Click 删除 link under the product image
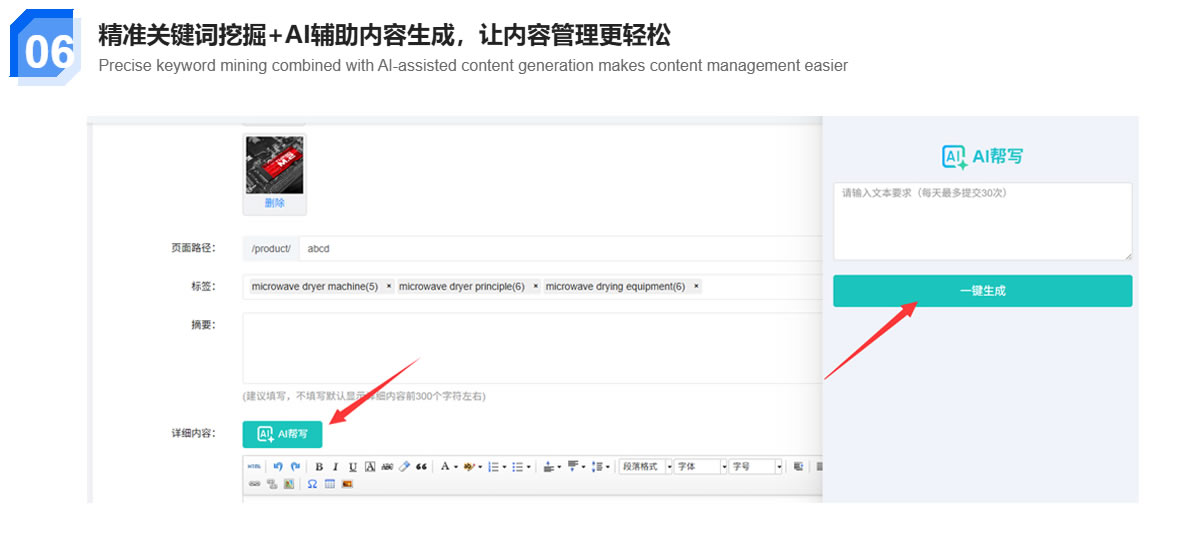Viewport: 1200px width, 545px height. pyautogui.click(x=274, y=203)
